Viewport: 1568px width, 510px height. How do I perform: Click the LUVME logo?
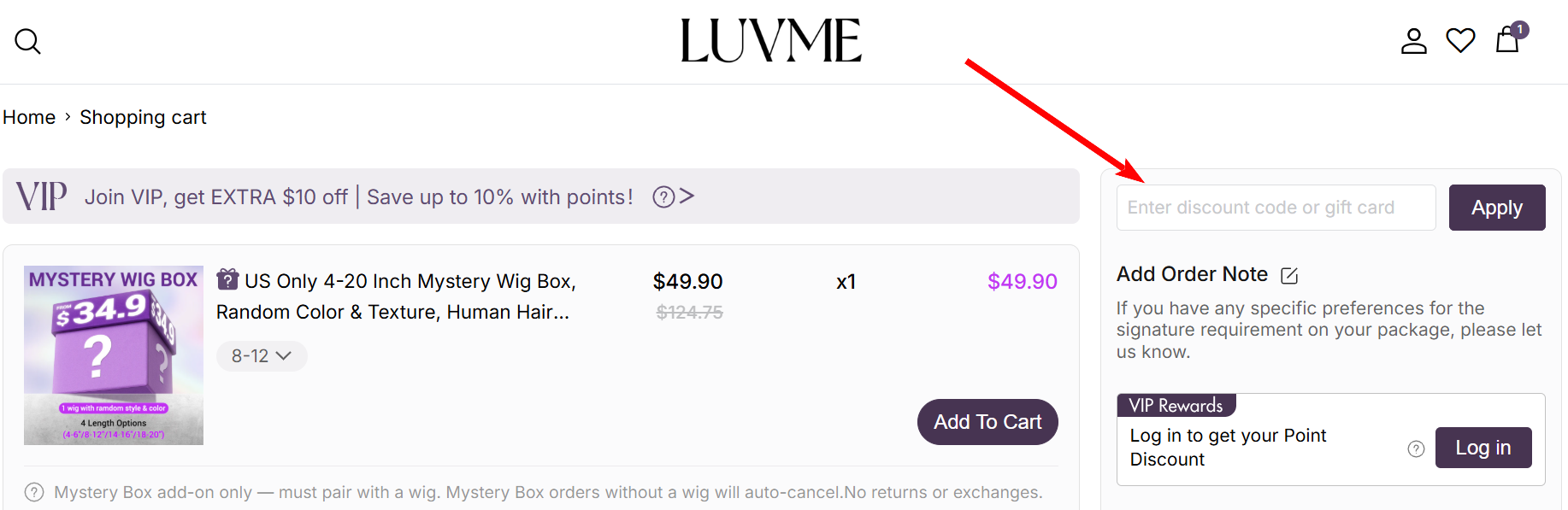[x=770, y=41]
